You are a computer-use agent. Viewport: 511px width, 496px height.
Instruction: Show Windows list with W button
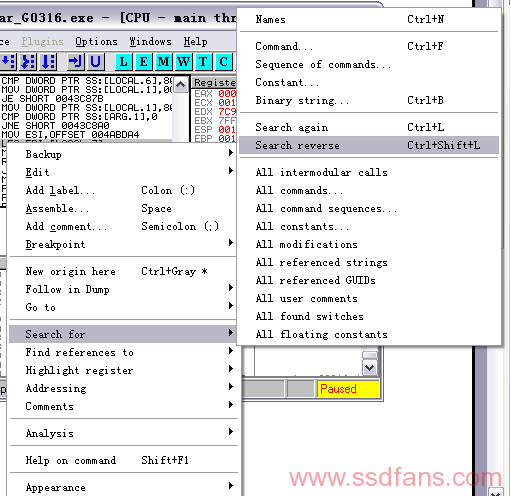click(184, 62)
